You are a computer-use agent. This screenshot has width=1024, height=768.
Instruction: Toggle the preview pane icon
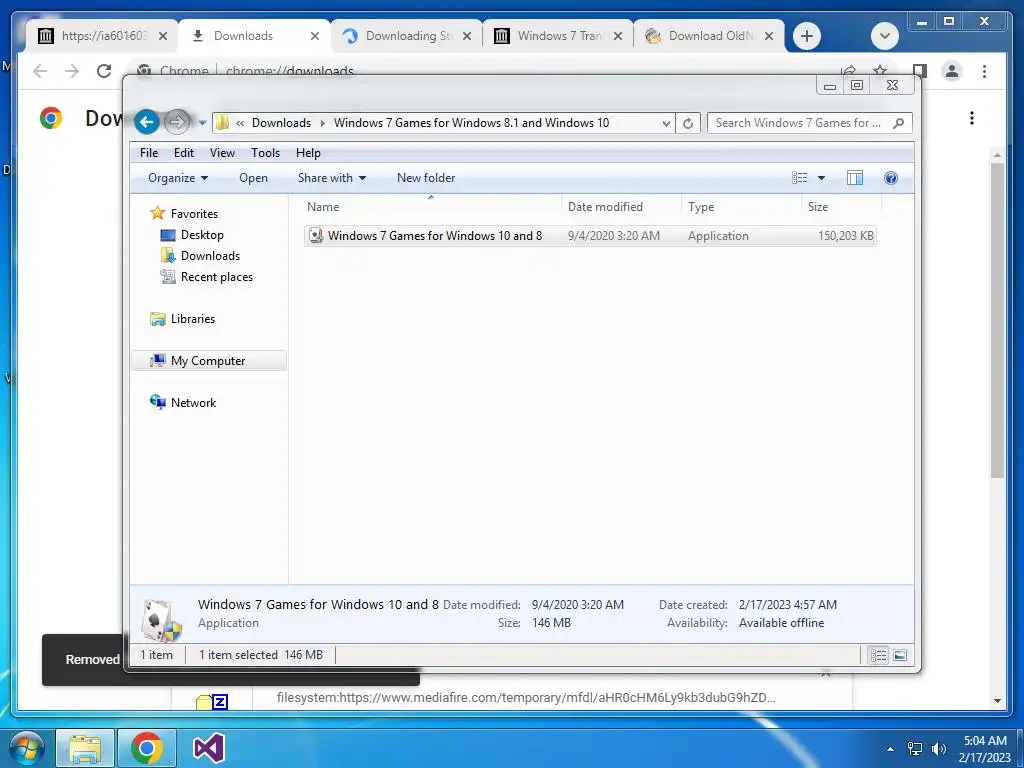point(855,178)
